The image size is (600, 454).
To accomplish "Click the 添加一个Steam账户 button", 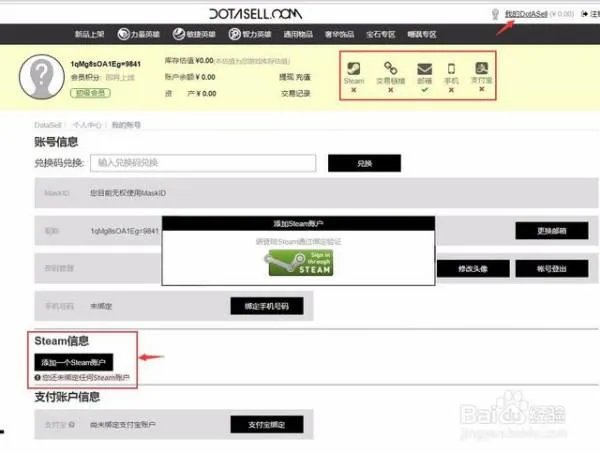I will (73, 362).
